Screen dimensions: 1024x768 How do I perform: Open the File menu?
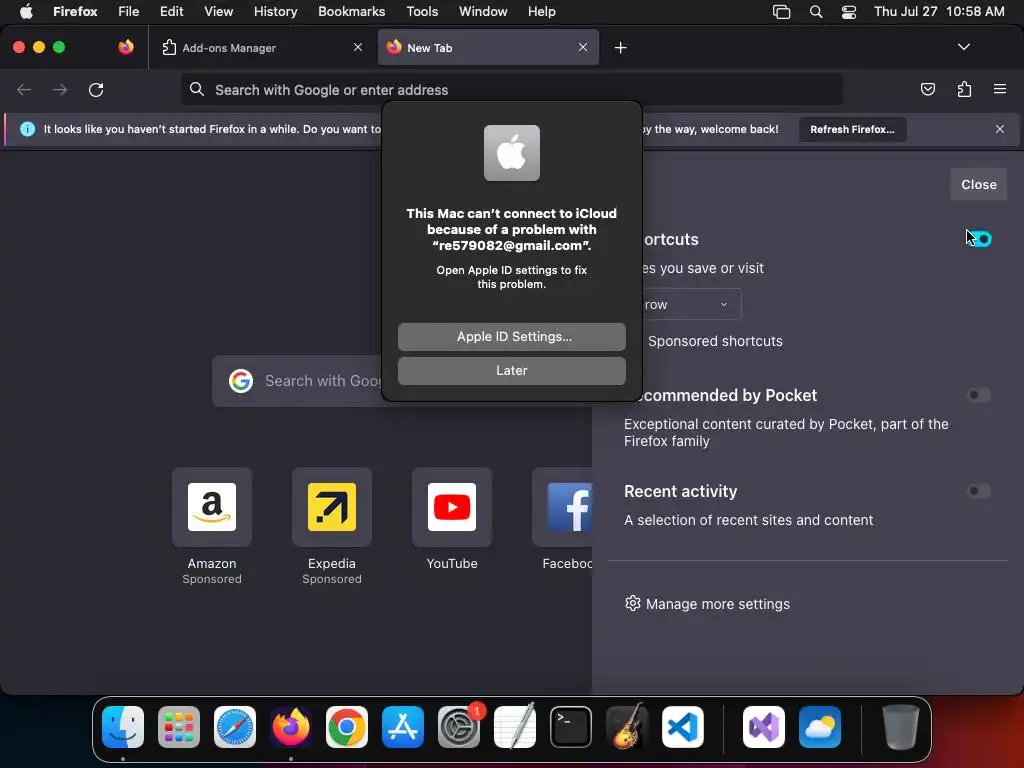(128, 11)
